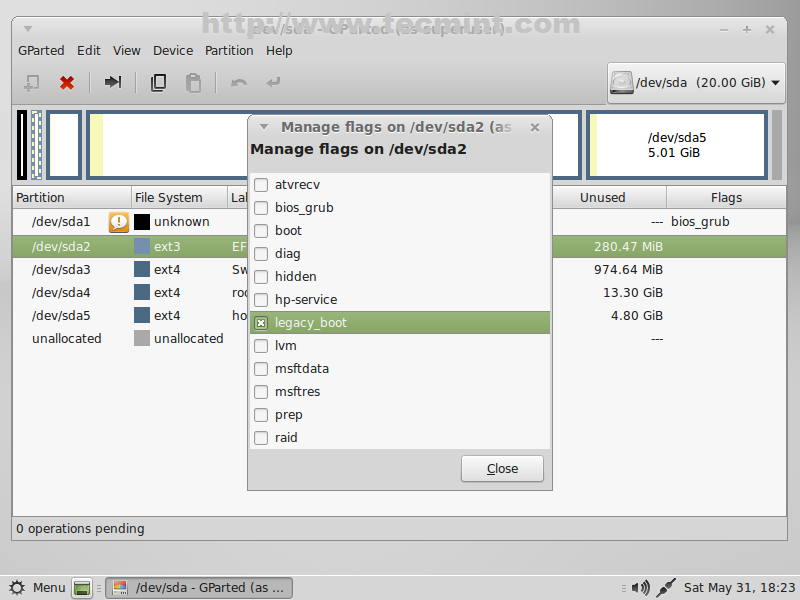Close the Manage flags dialog with X
800x600 pixels.
click(x=535, y=128)
